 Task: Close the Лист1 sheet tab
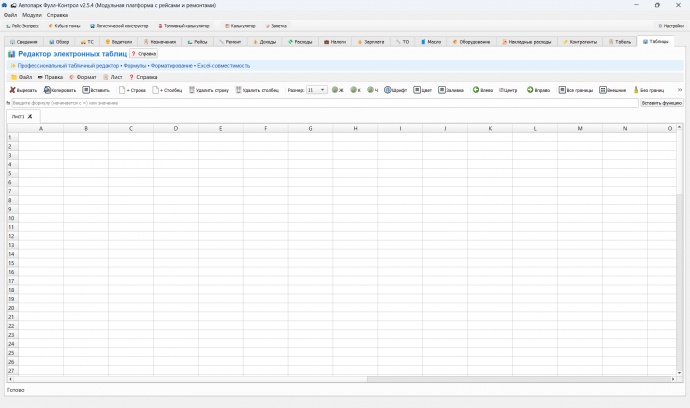pyautogui.click(x=30, y=117)
